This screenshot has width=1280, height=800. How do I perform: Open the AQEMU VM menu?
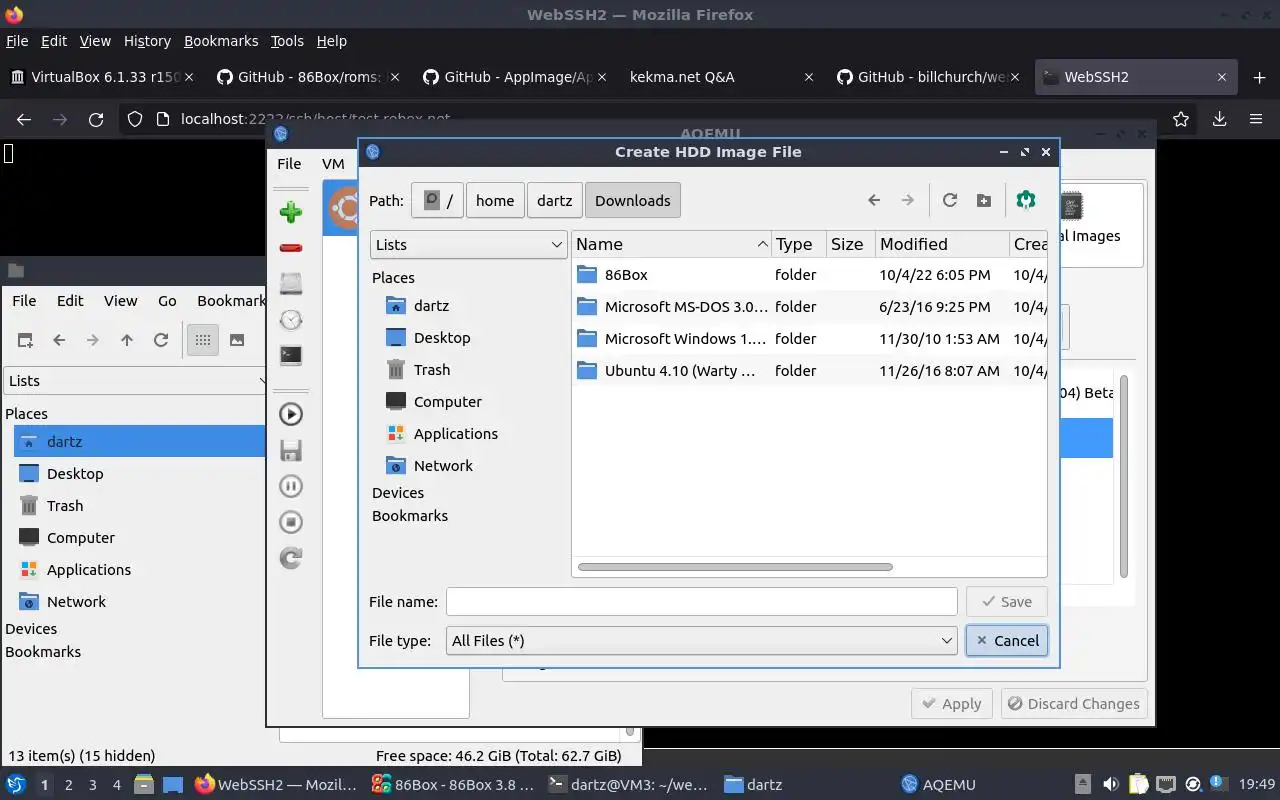click(x=333, y=163)
